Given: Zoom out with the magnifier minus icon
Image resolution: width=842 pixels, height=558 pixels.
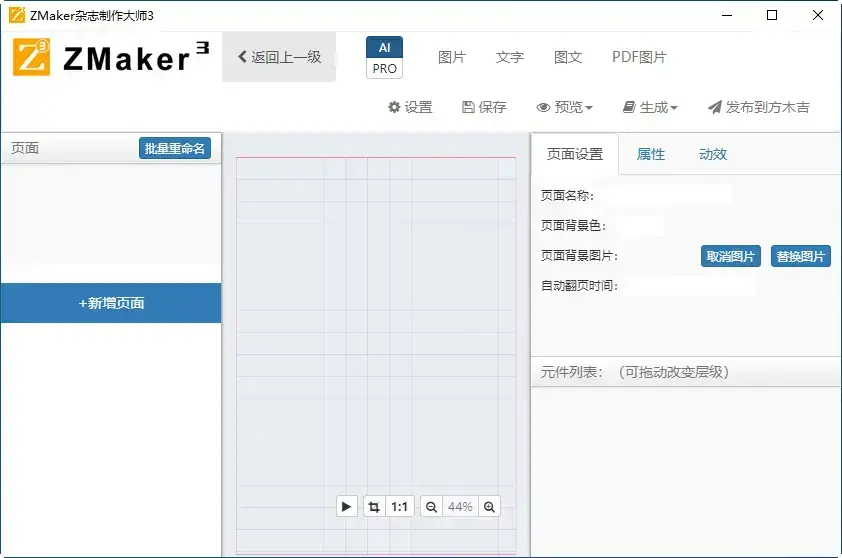Looking at the screenshot, I should tap(431, 506).
